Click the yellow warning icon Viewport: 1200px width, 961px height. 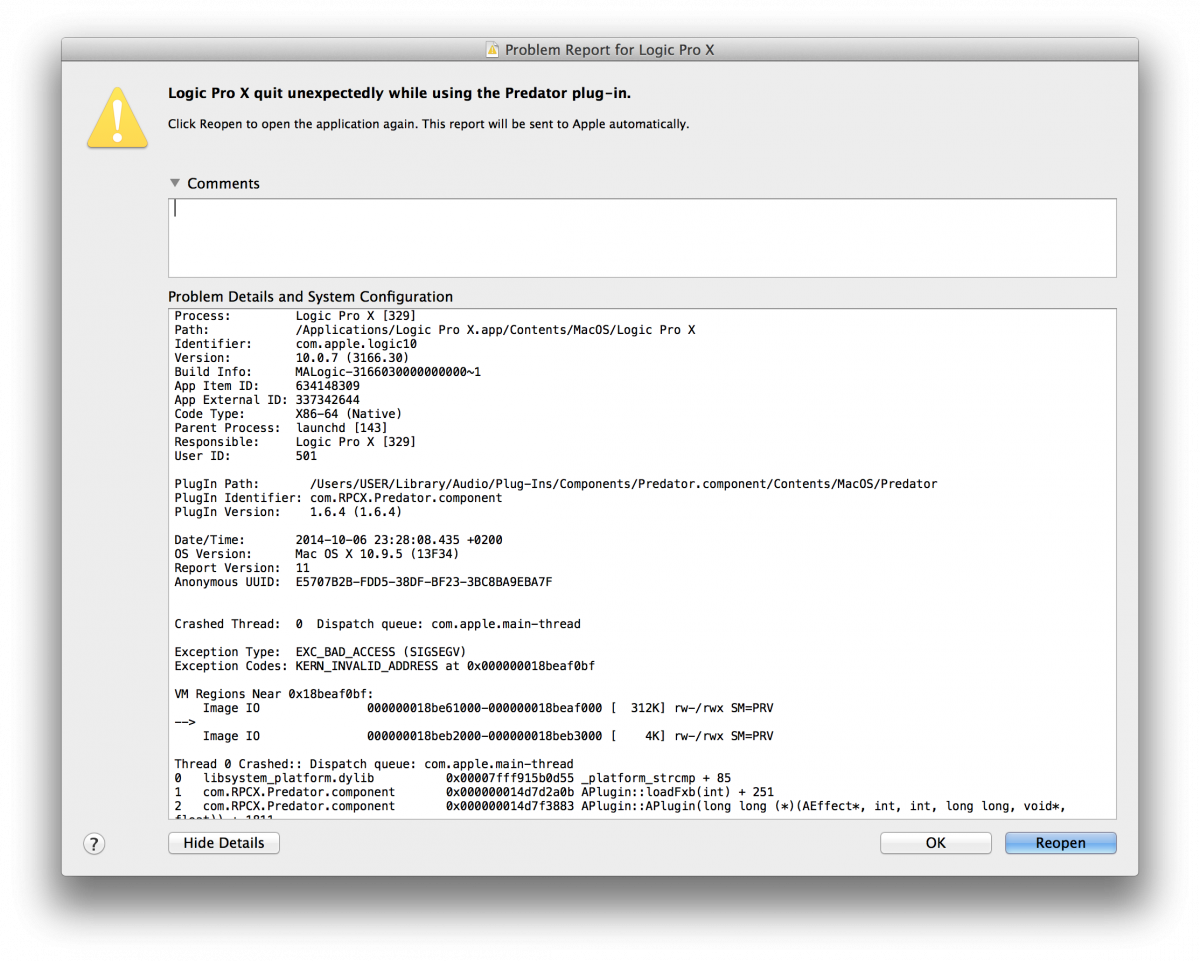point(118,116)
